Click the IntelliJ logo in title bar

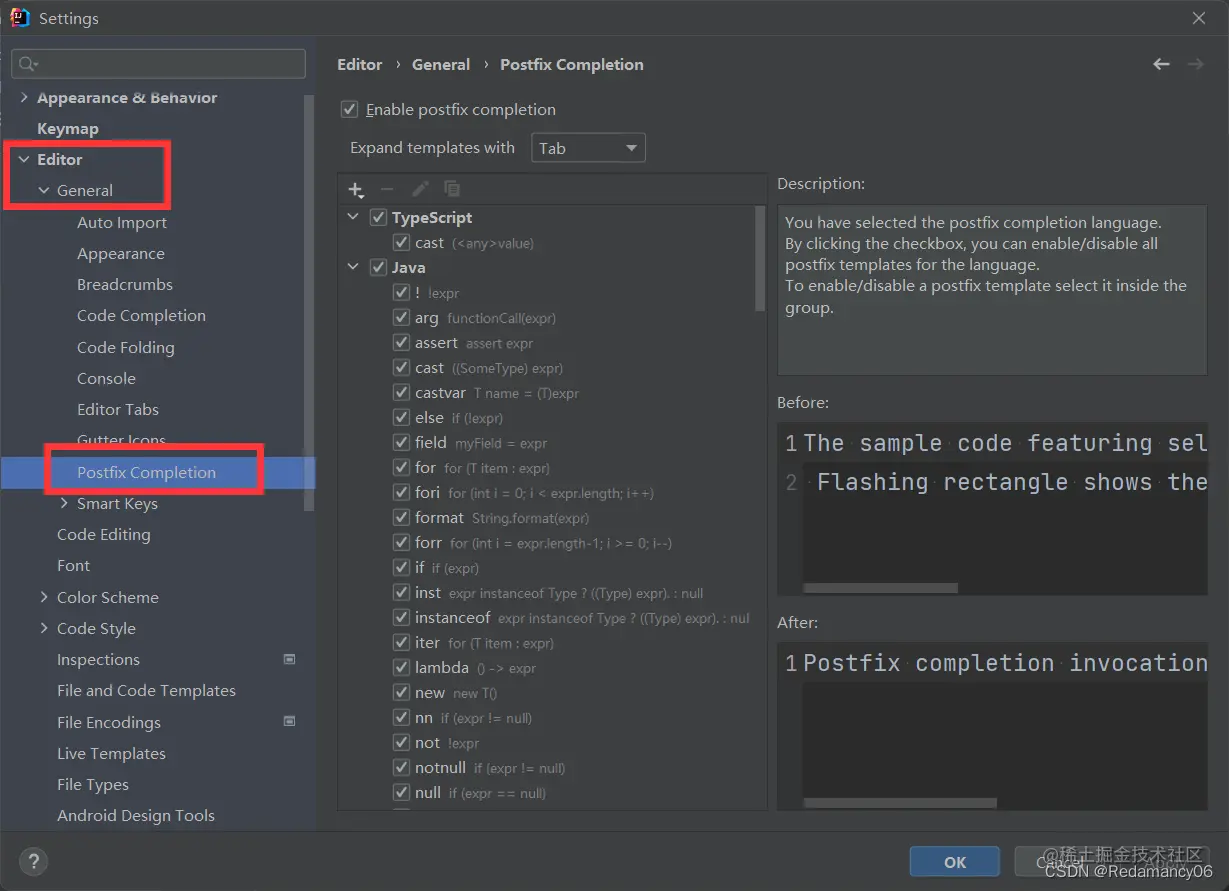tap(19, 17)
